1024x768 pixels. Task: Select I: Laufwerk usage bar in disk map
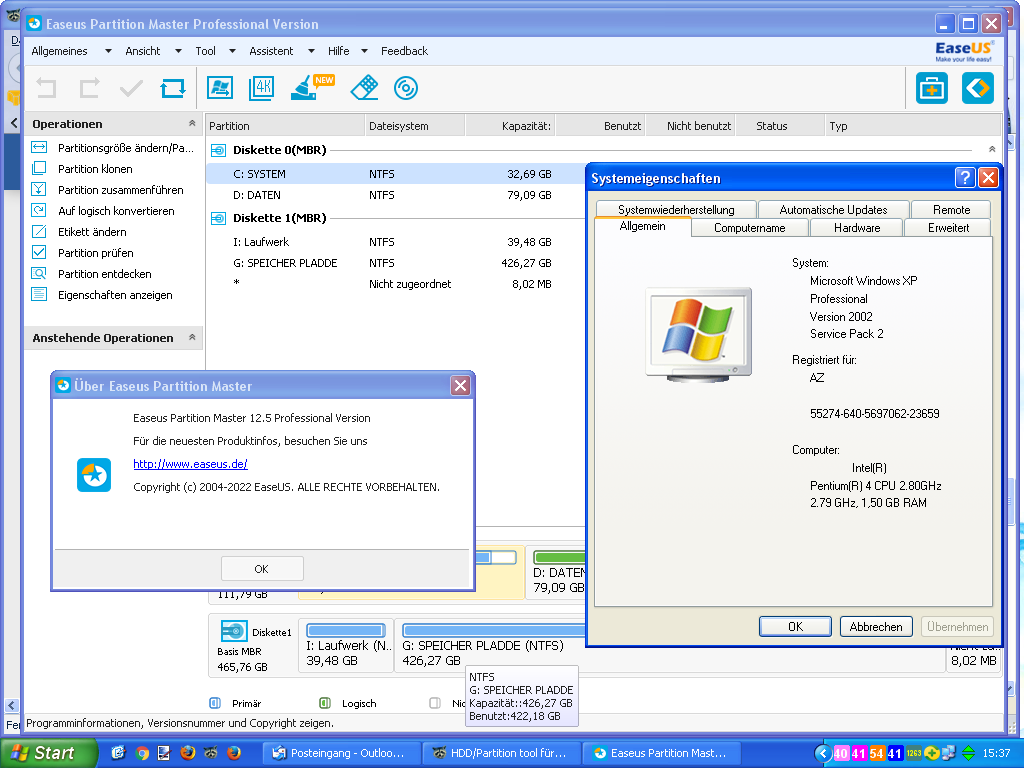tap(345, 630)
